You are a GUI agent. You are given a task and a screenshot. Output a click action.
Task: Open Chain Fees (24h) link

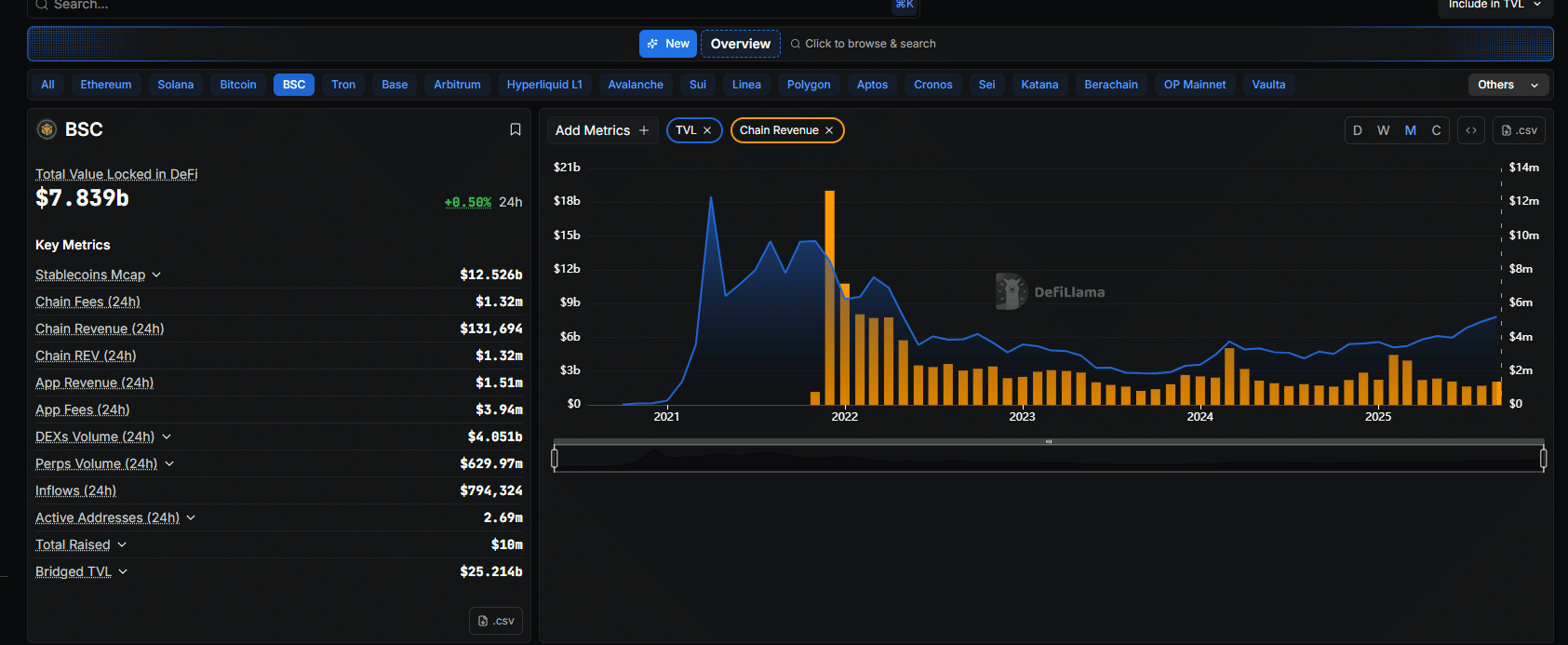[x=87, y=302]
